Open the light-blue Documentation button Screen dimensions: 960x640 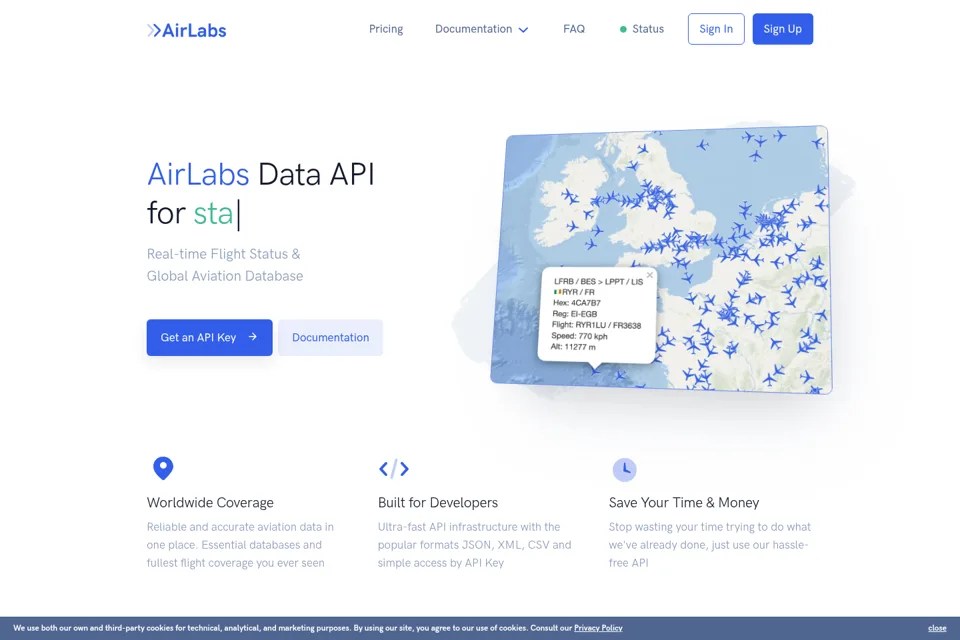(331, 337)
